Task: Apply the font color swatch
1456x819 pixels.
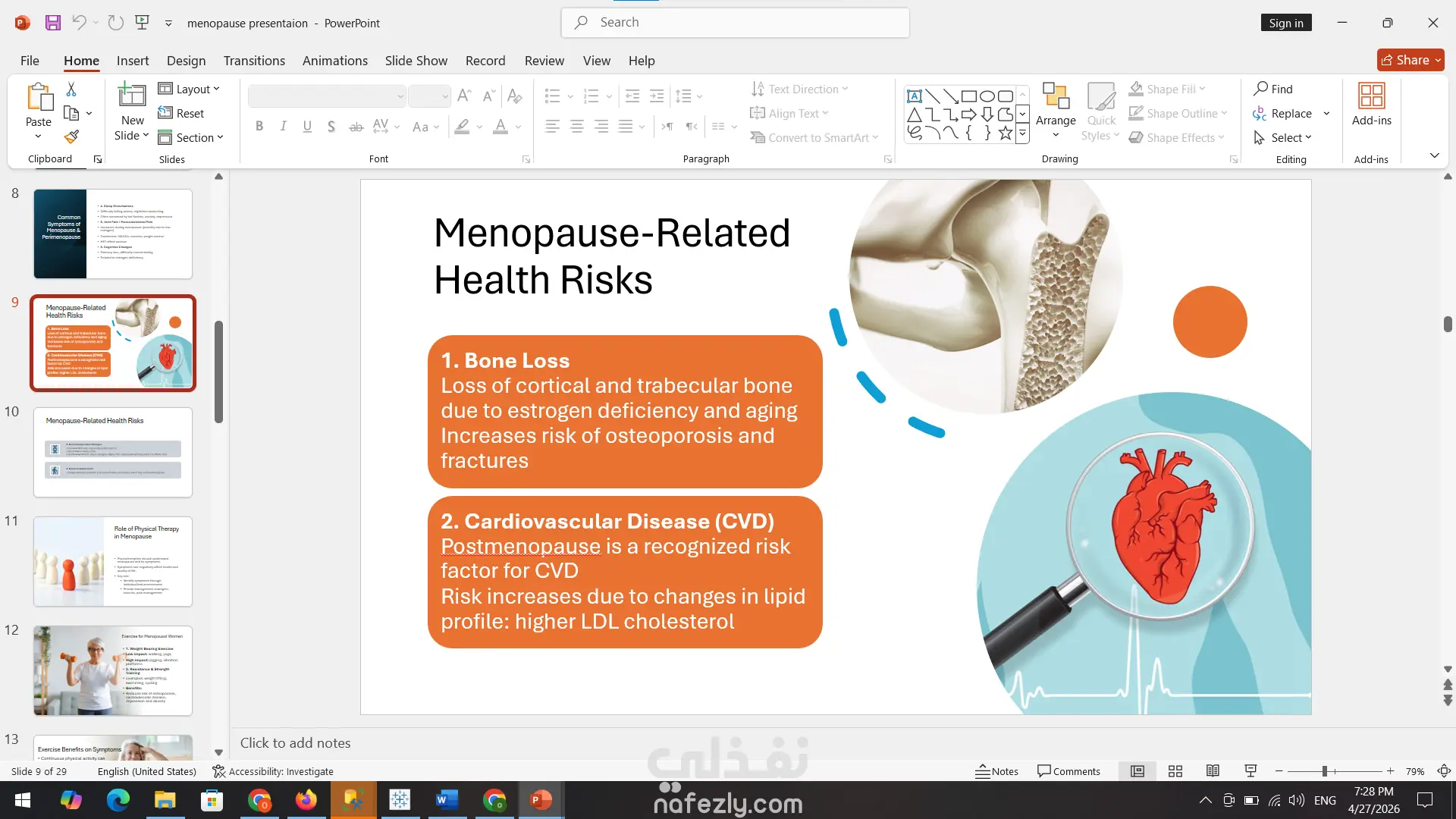Action: pyautogui.click(x=500, y=127)
